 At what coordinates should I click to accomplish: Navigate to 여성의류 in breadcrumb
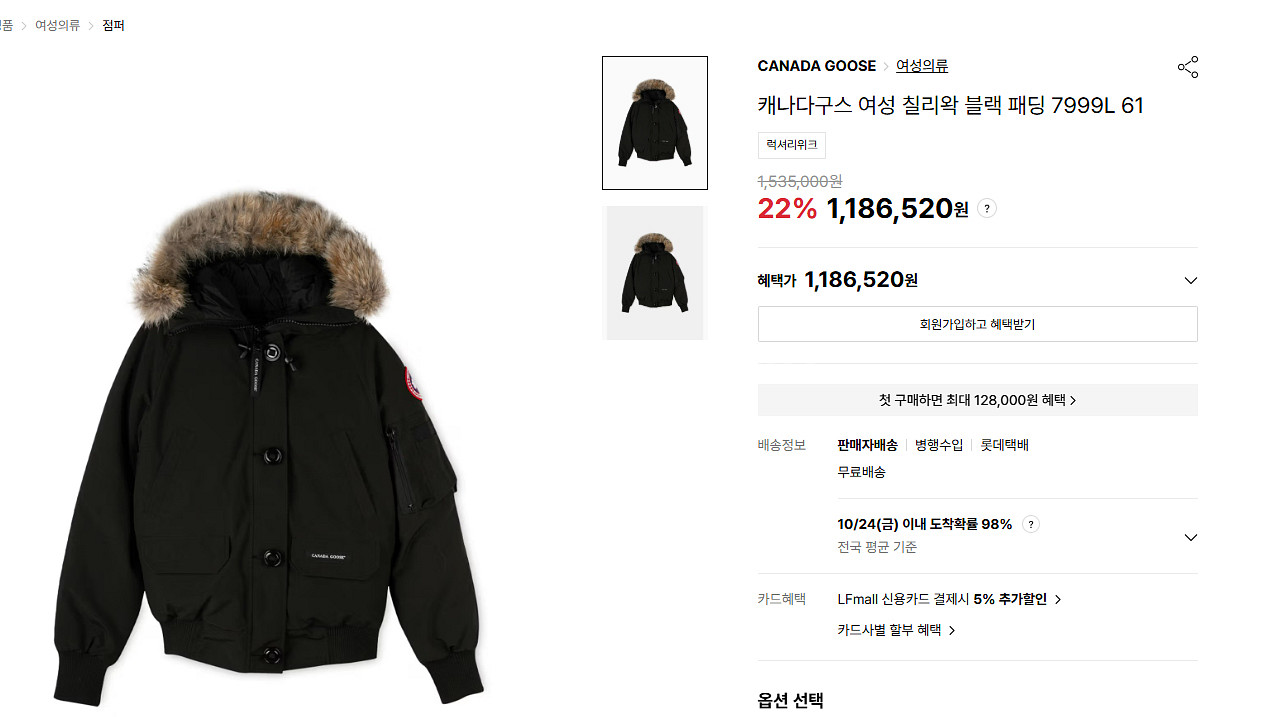(57, 26)
